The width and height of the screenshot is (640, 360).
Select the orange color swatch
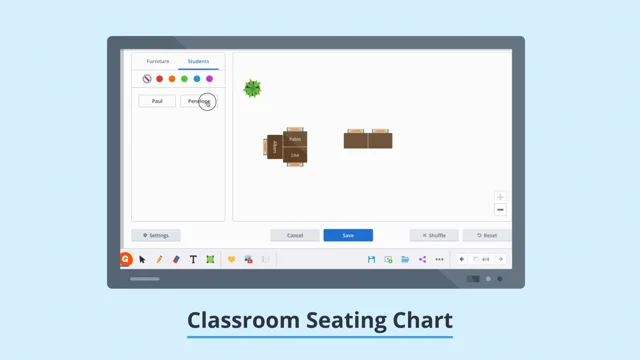pyautogui.click(x=172, y=79)
